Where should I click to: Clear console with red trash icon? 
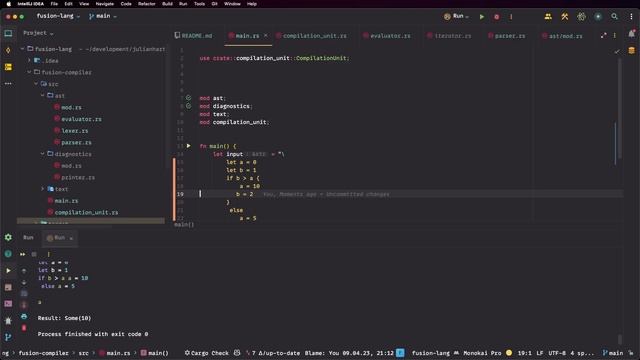[24, 328]
